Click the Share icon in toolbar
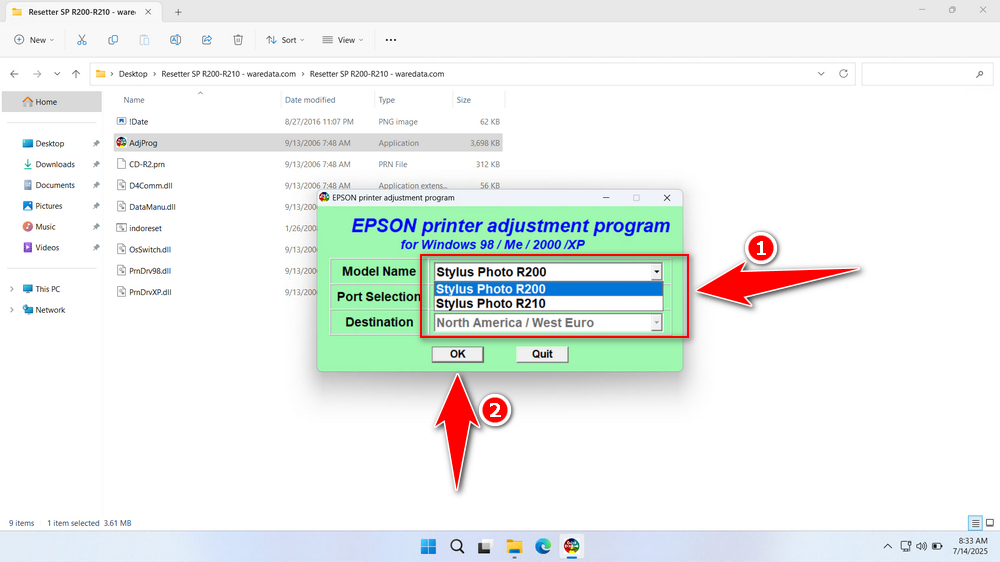 tap(207, 40)
